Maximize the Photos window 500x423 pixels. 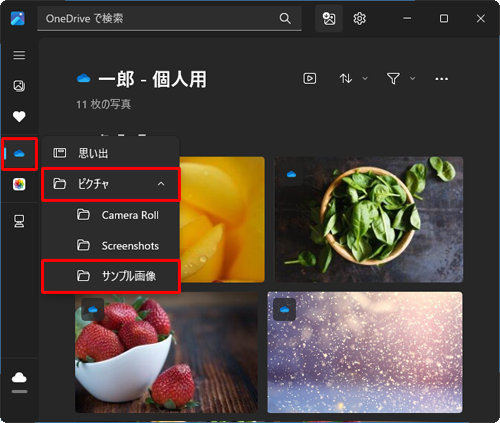444,18
